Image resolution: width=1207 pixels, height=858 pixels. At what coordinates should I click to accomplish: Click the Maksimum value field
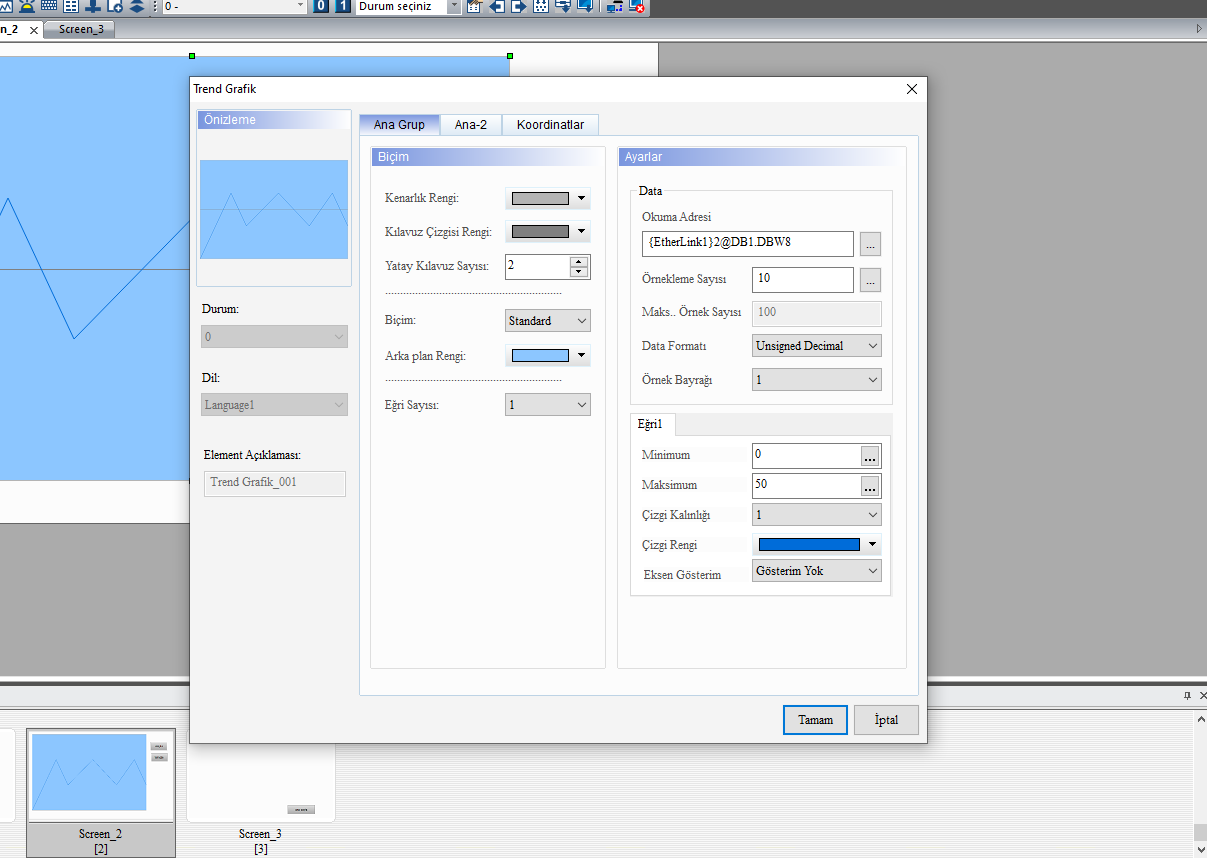tap(807, 486)
